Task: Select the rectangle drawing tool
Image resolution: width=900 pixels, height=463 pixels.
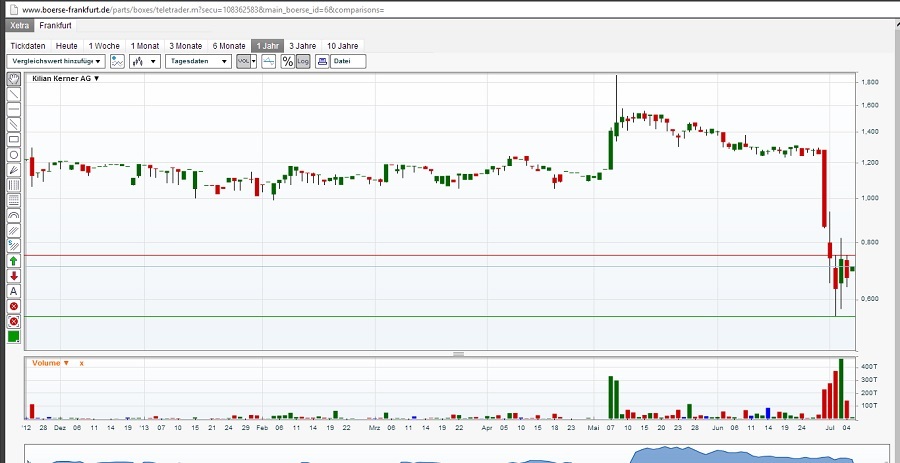Action: 14,139
